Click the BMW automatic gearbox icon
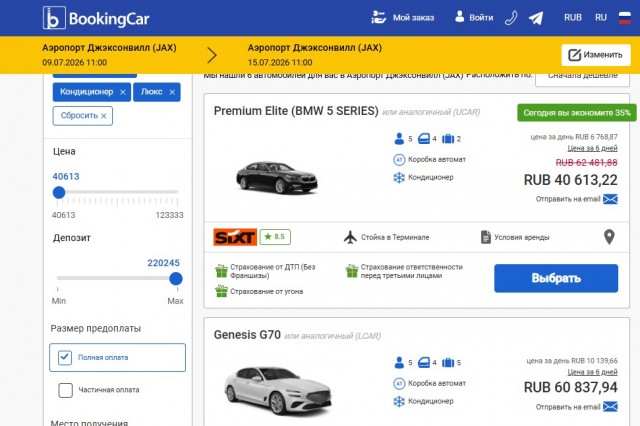The image size is (640, 426). click(399, 160)
